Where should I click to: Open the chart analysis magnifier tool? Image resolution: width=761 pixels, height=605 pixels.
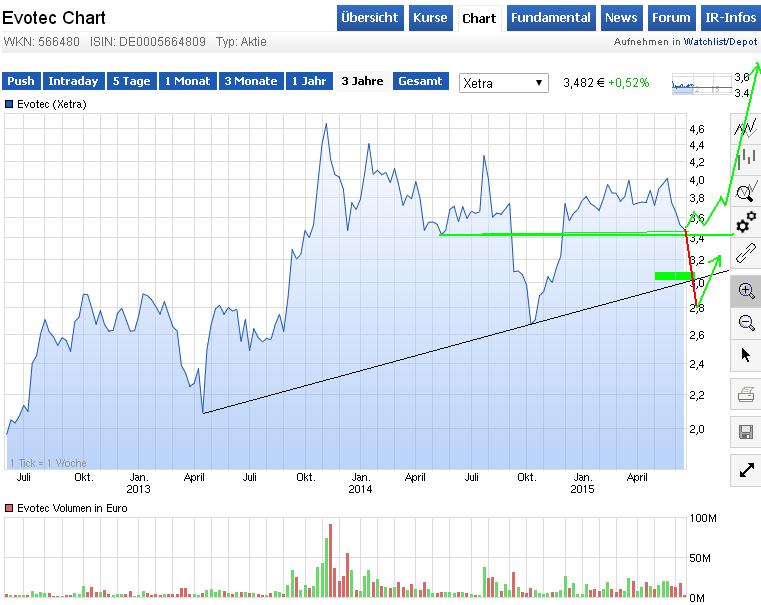click(745, 193)
